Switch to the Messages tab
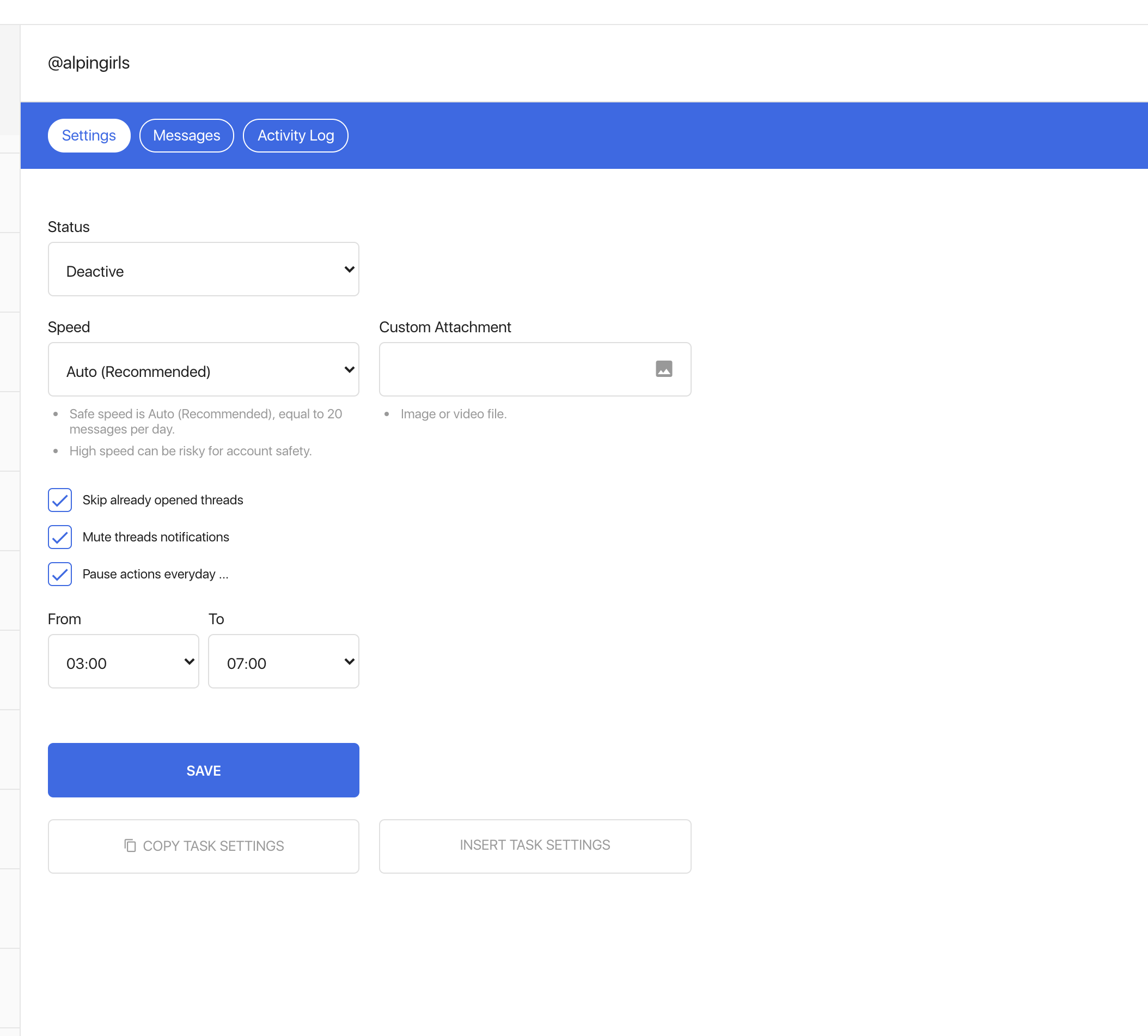The width and height of the screenshot is (1148, 1036). click(186, 136)
